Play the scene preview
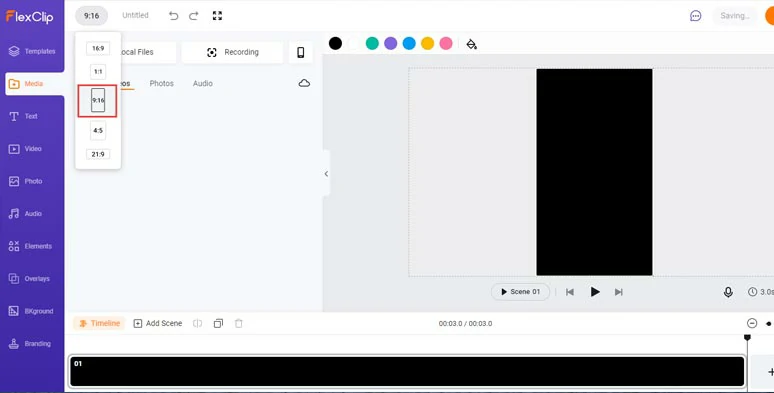The width and height of the screenshot is (774, 393). (x=595, y=292)
